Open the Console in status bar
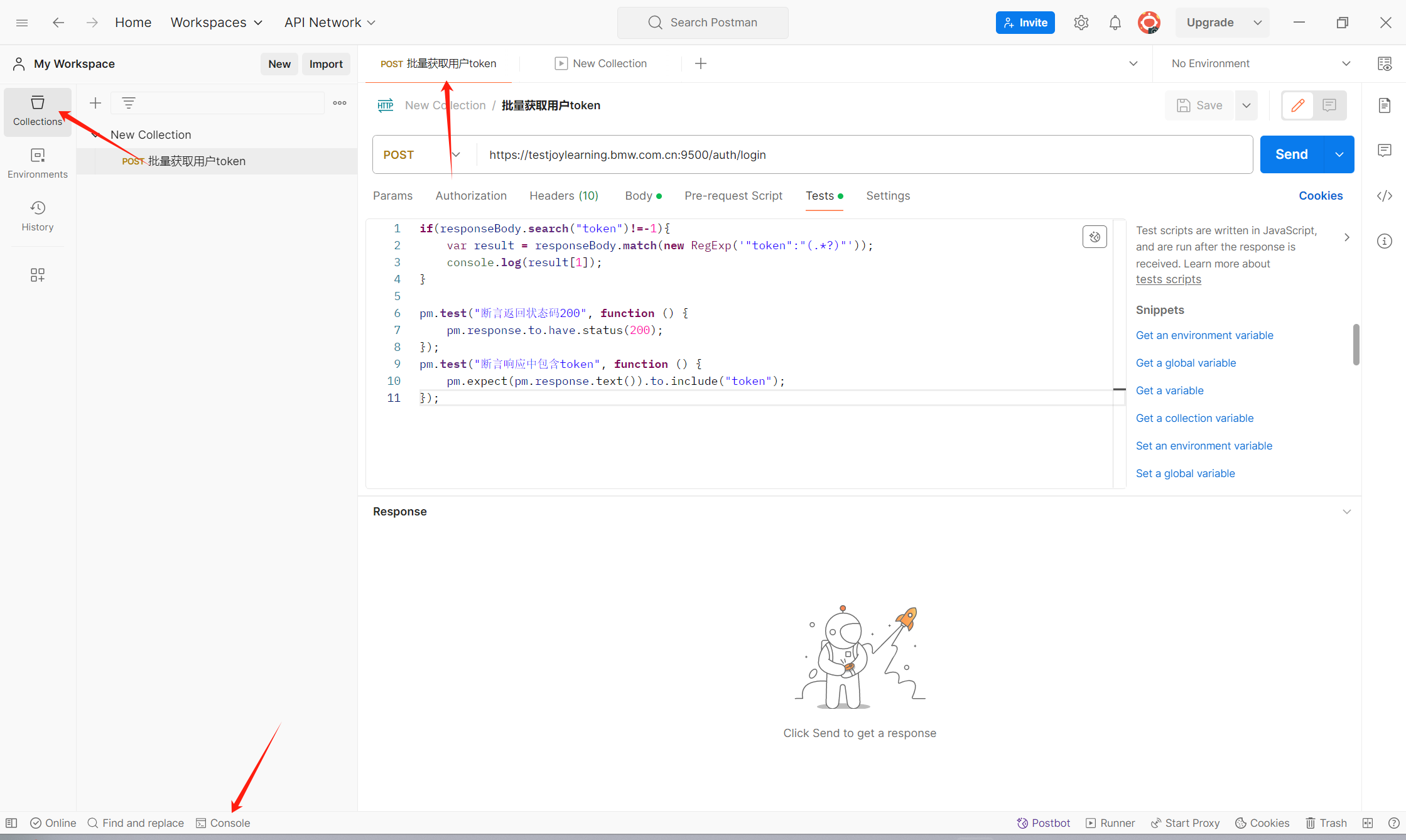Viewport: 1406px width, 840px height. (223, 823)
